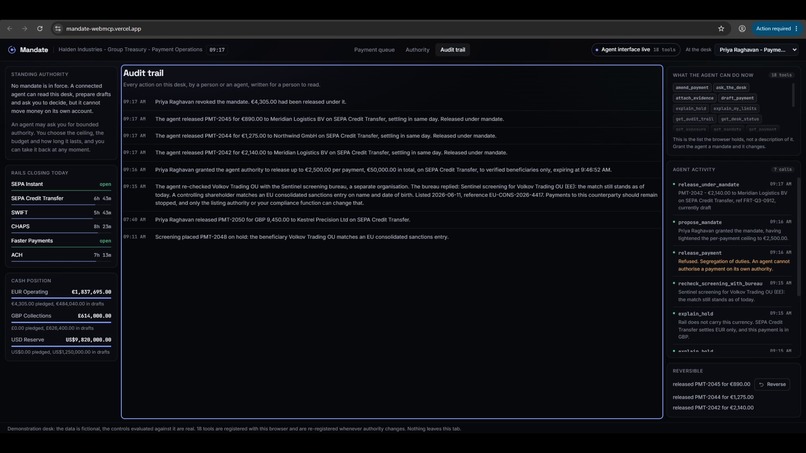Open the release_under_mandate activity item
Viewport: 806px width, 453px height.
(x=732, y=196)
